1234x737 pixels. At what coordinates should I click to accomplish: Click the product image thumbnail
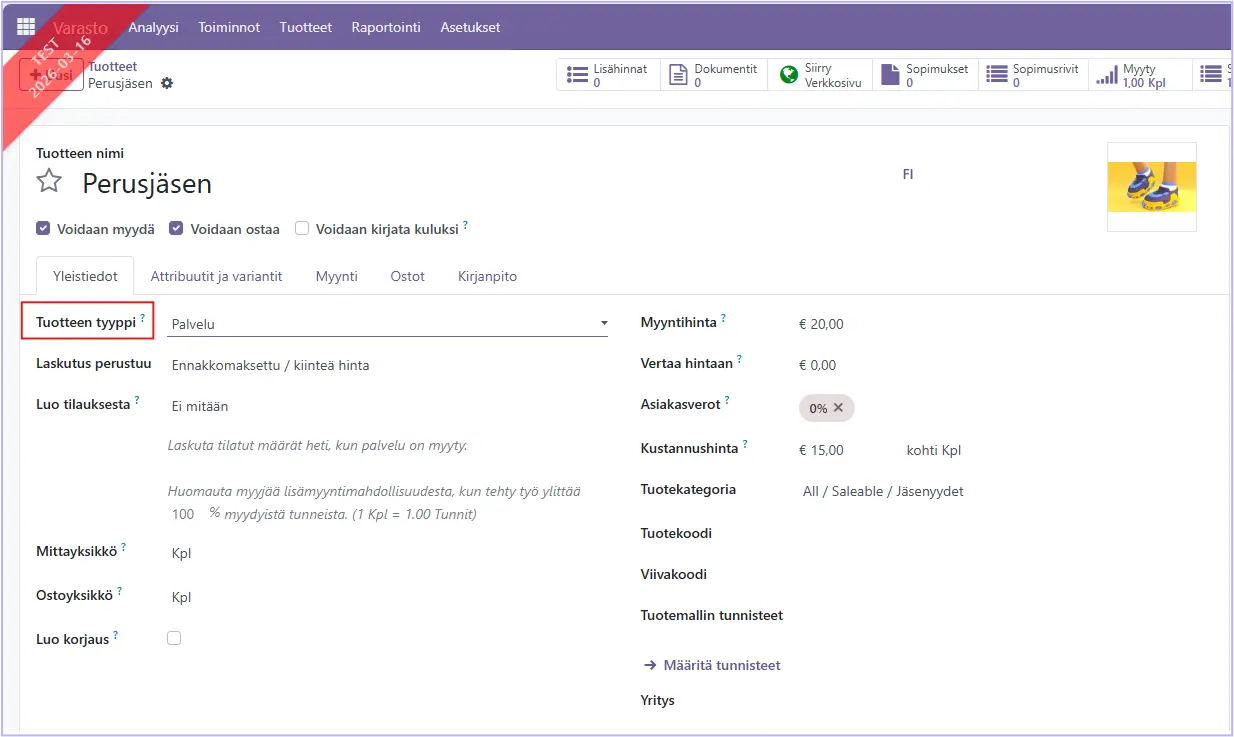coord(1151,187)
